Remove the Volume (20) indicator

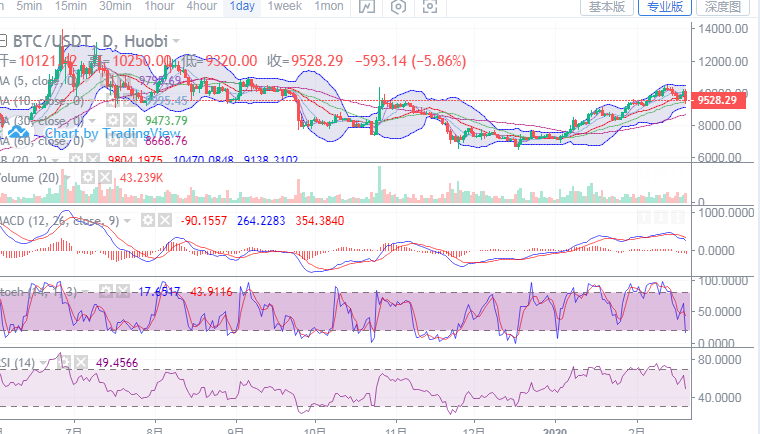point(104,177)
